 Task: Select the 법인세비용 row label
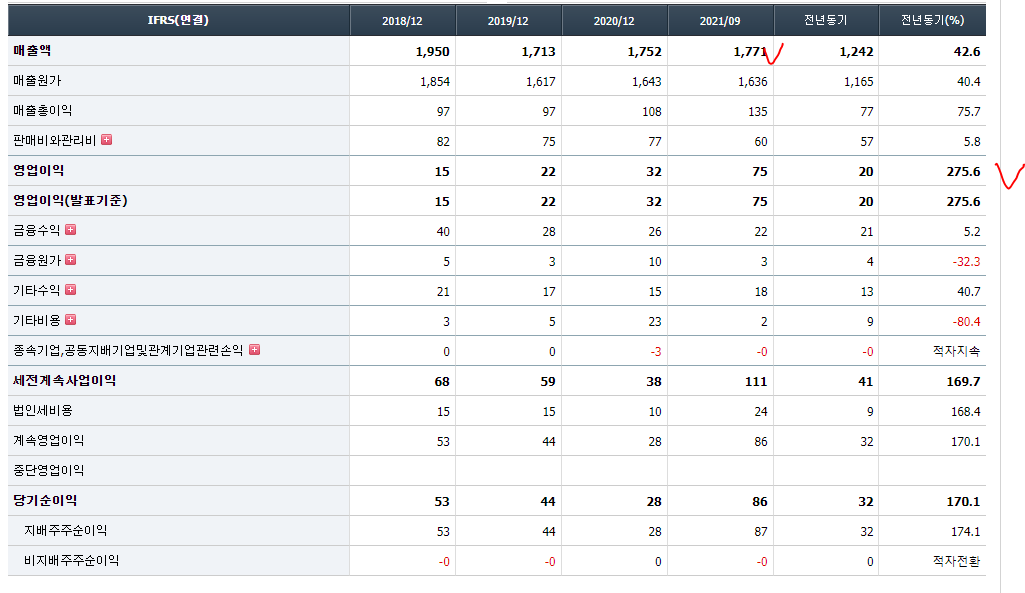point(42,411)
